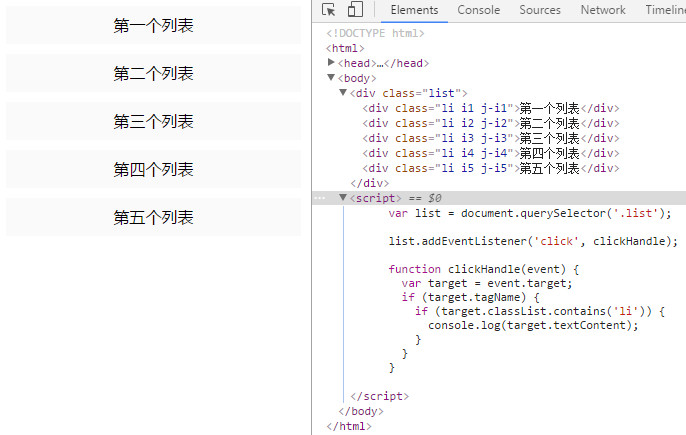This screenshot has width=686, height=435.
Task: Click the 第三个列表 item on the page
Action: [x=154, y=121]
